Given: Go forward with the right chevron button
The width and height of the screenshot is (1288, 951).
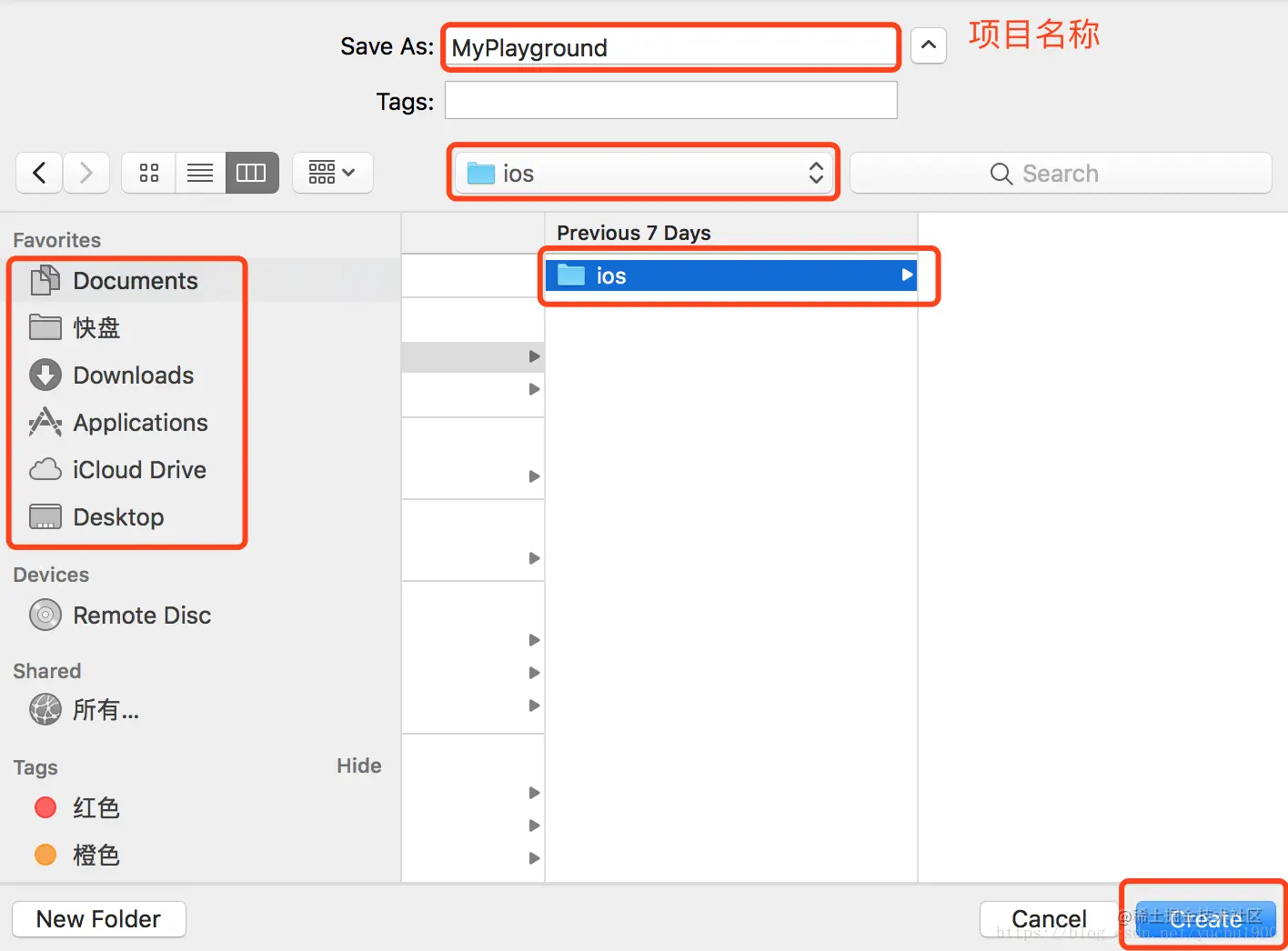Looking at the screenshot, I should [86, 173].
